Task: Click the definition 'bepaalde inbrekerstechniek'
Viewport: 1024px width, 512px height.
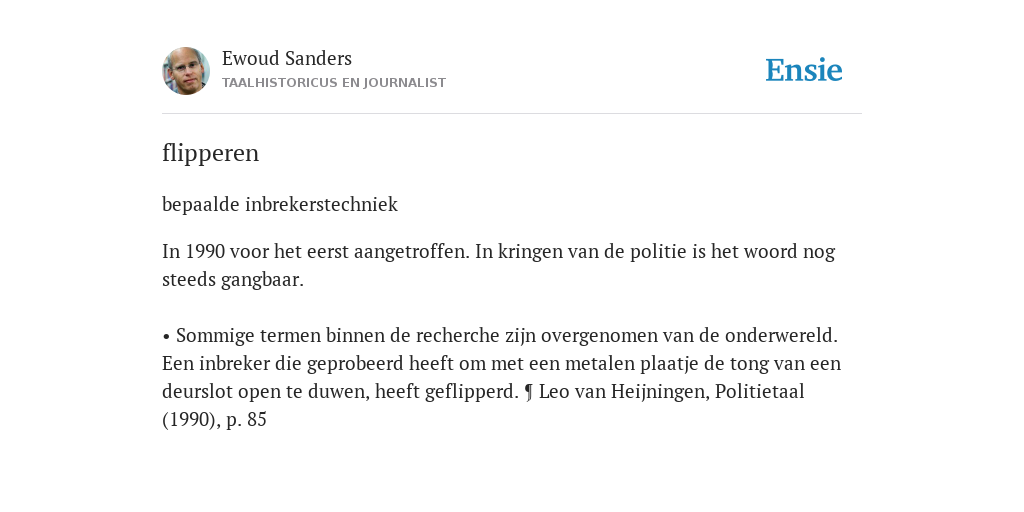Action: click(280, 204)
